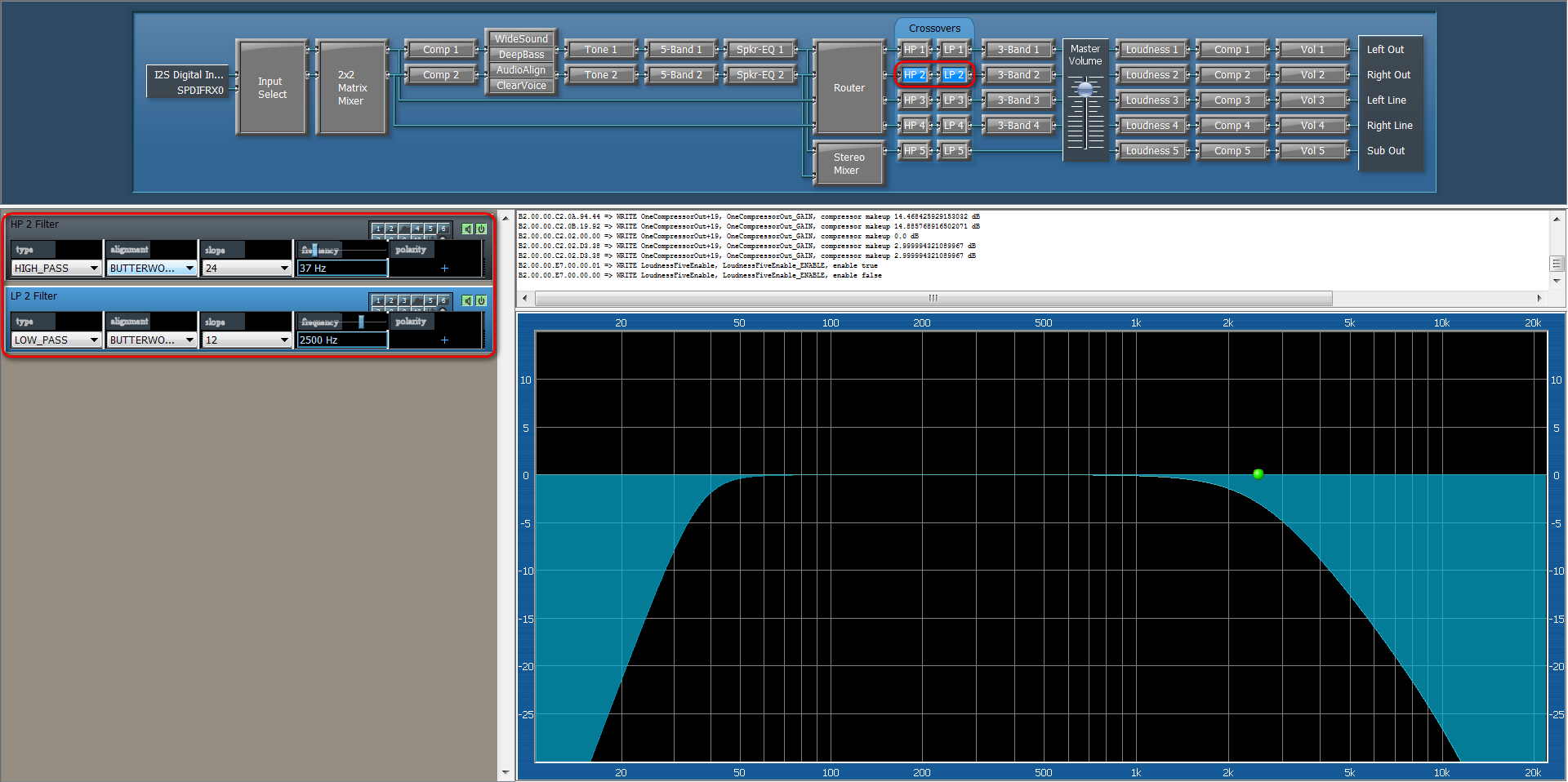Select the Crossovers tab label
Screen dimensions: 1568x782
pos(934,29)
